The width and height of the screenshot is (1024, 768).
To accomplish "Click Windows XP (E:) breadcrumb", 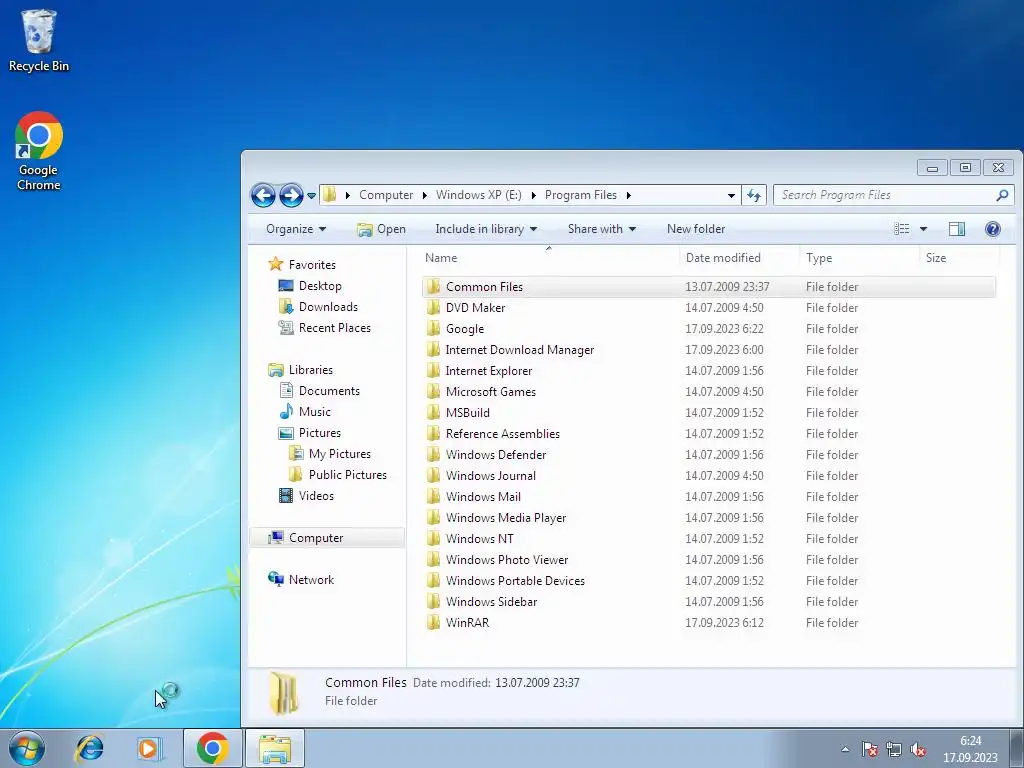I will (x=479, y=195).
